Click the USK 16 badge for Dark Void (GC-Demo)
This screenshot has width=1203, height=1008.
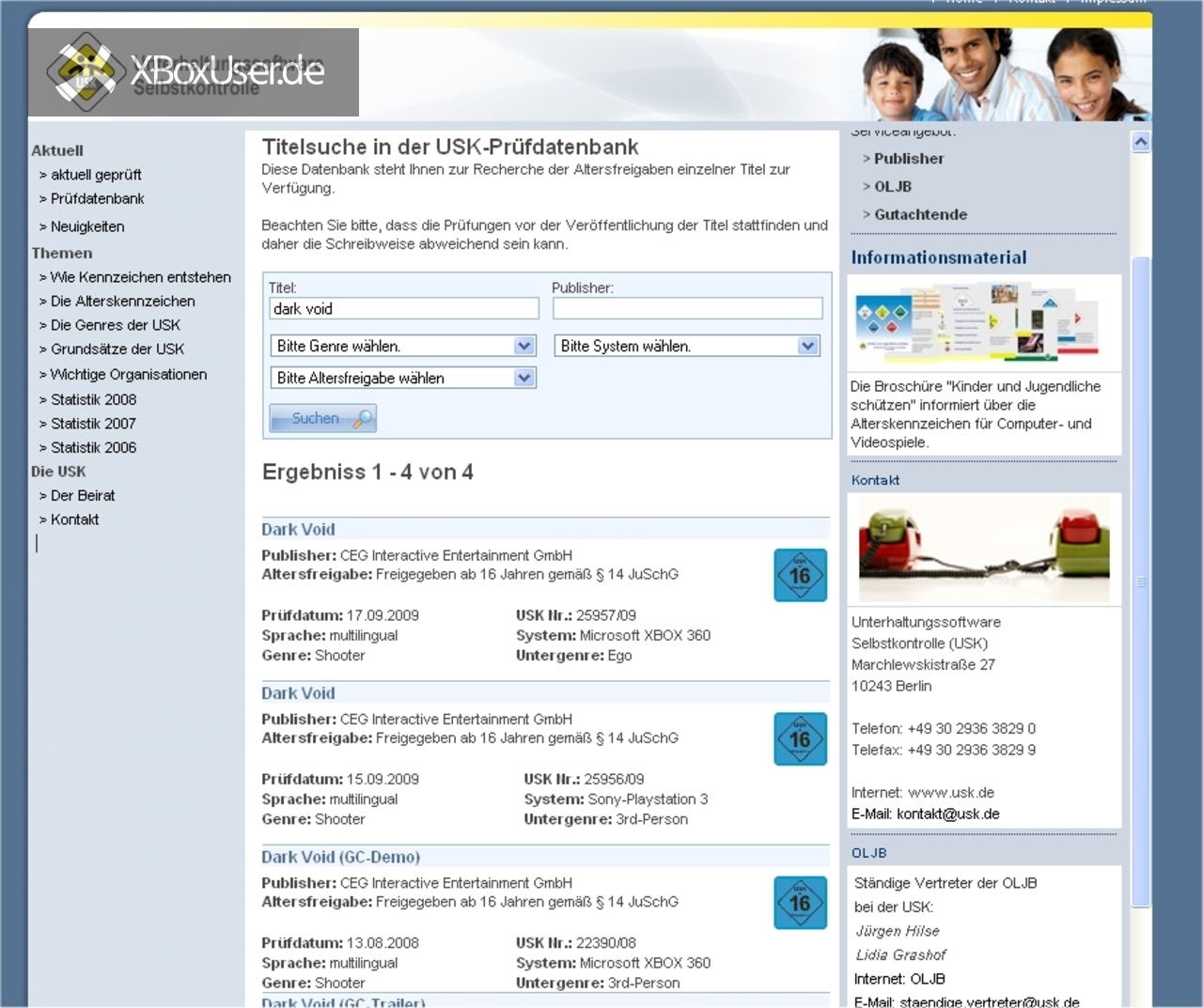(801, 902)
